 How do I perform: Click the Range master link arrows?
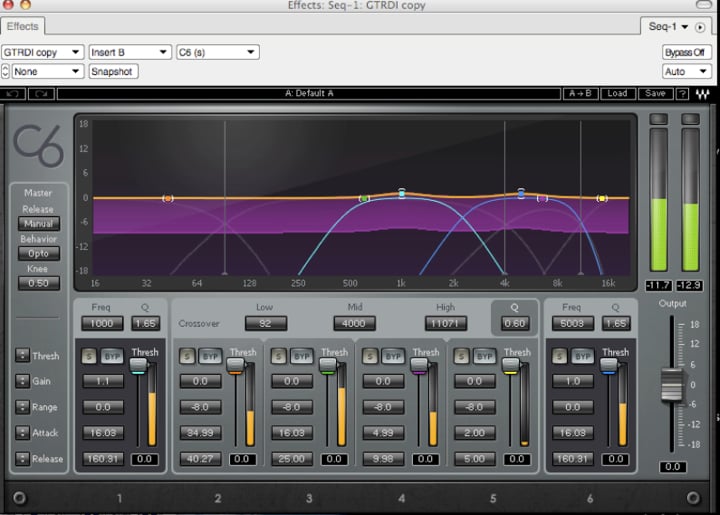(x=22, y=407)
